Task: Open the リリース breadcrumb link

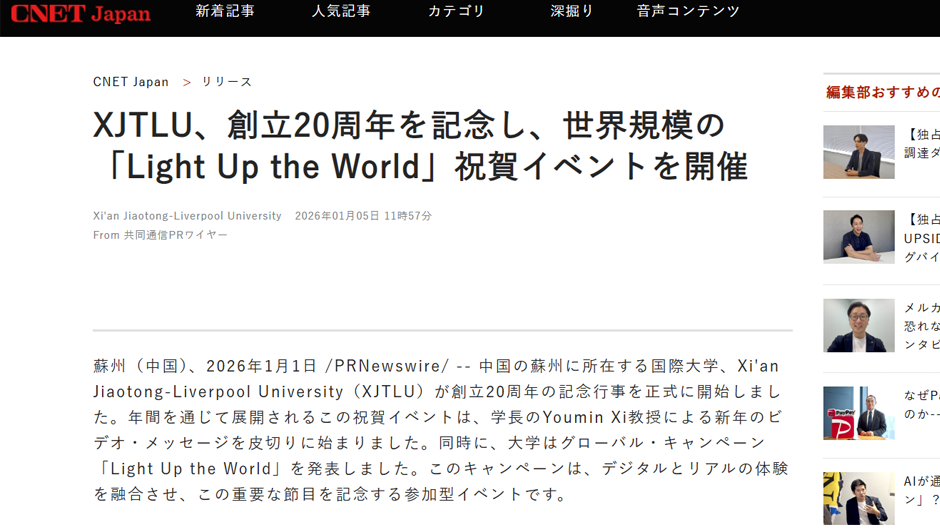Action: tap(227, 82)
